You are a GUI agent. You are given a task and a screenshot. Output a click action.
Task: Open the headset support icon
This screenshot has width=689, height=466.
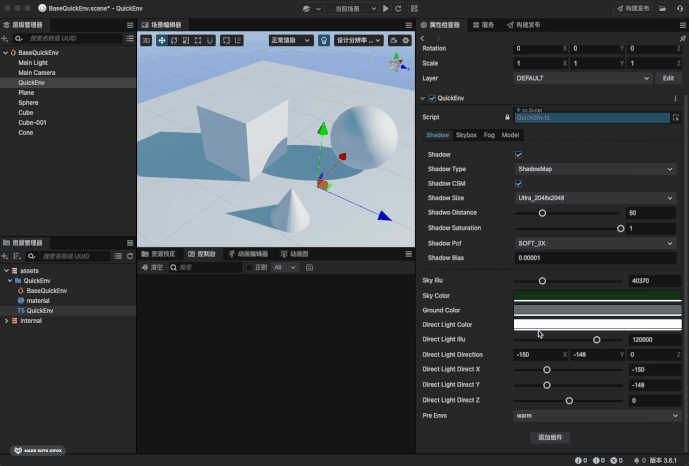[x=679, y=8]
